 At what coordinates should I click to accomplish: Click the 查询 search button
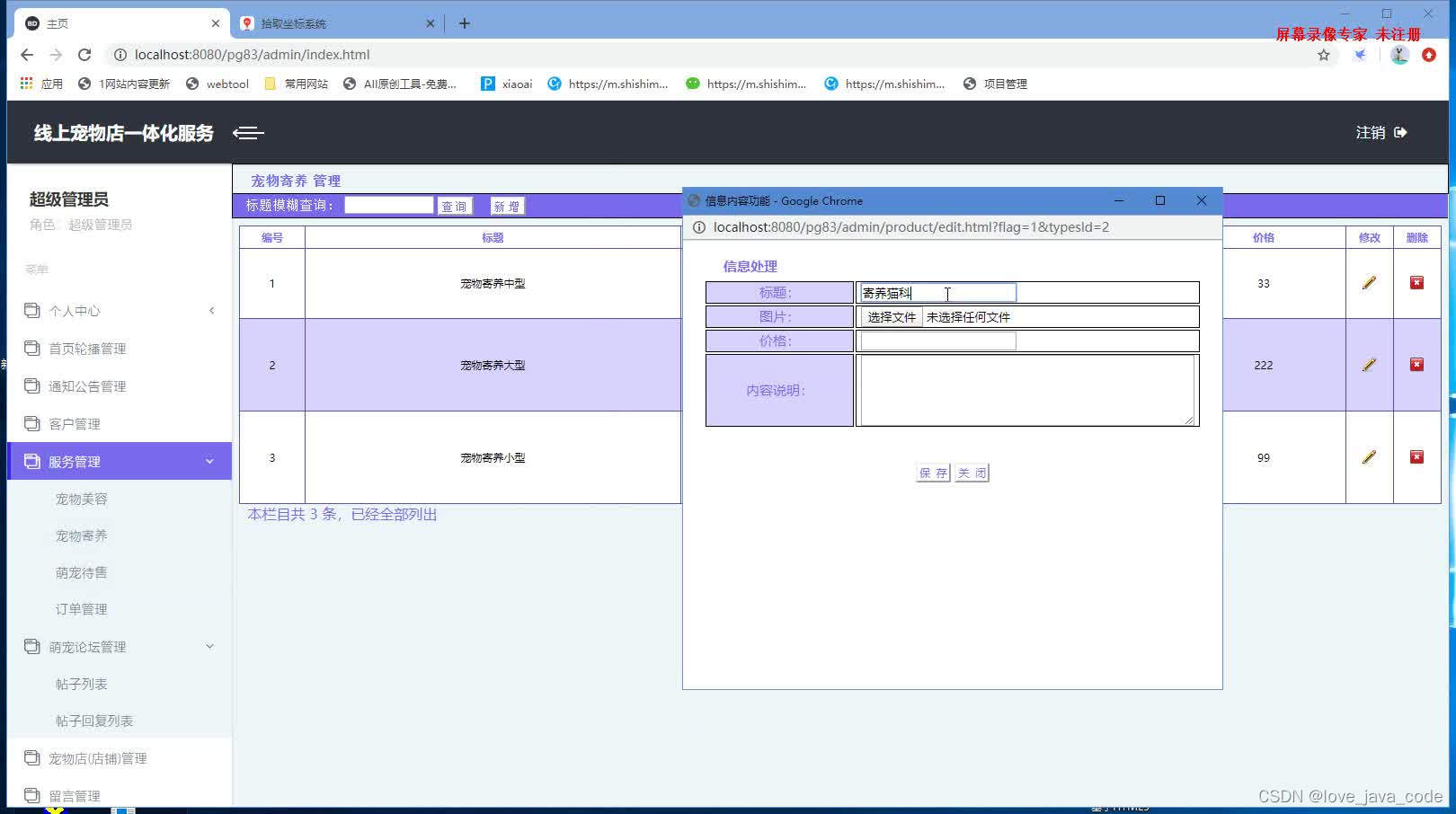coord(454,207)
